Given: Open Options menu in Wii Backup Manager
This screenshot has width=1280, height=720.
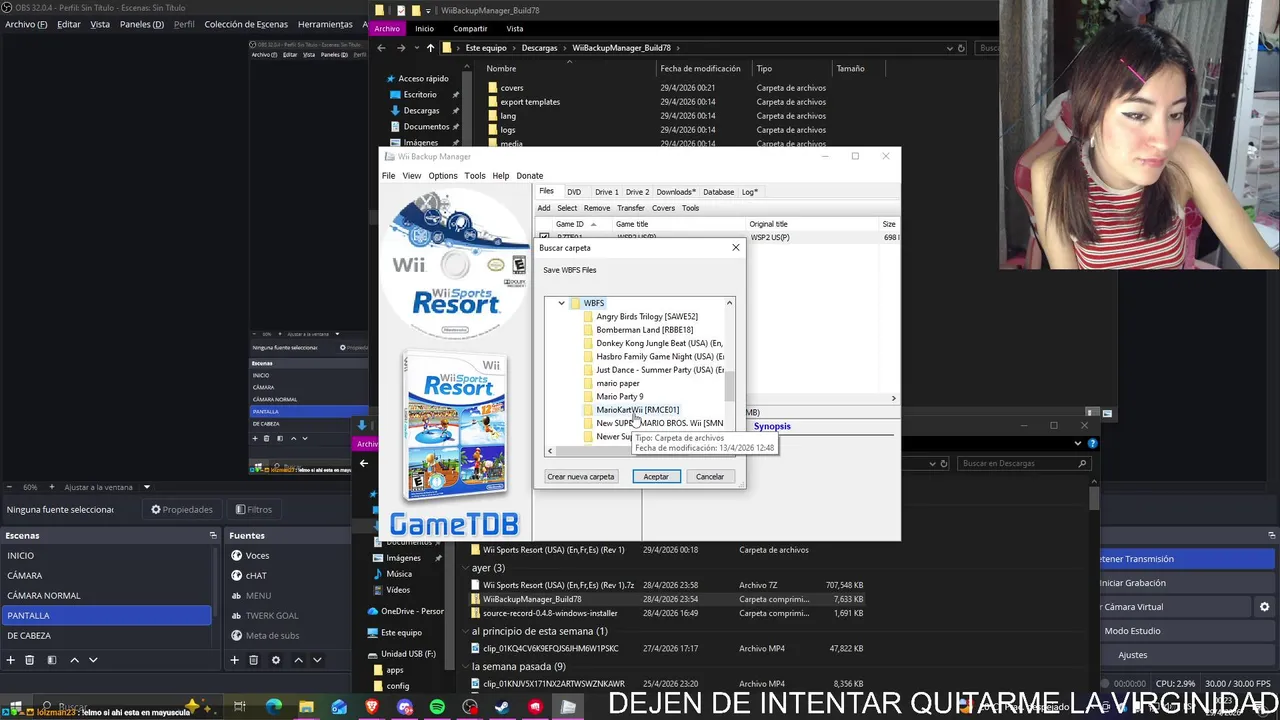Looking at the screenshot, I should click(x=443, y=176).
